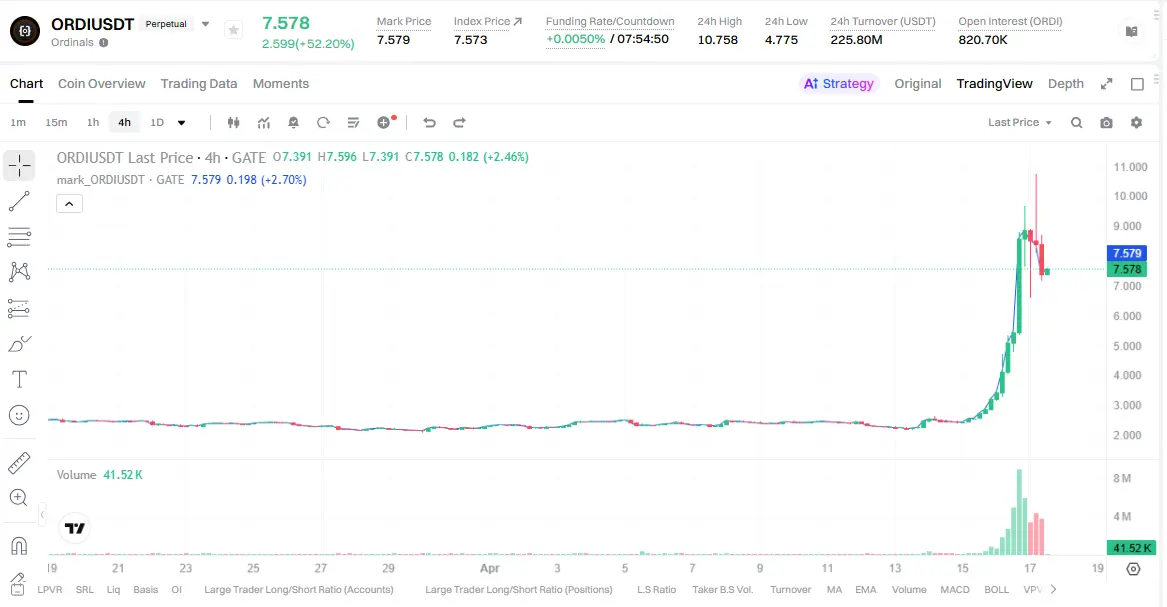
Task: Select the text annotation tool
Action: (x=19, y=379)
